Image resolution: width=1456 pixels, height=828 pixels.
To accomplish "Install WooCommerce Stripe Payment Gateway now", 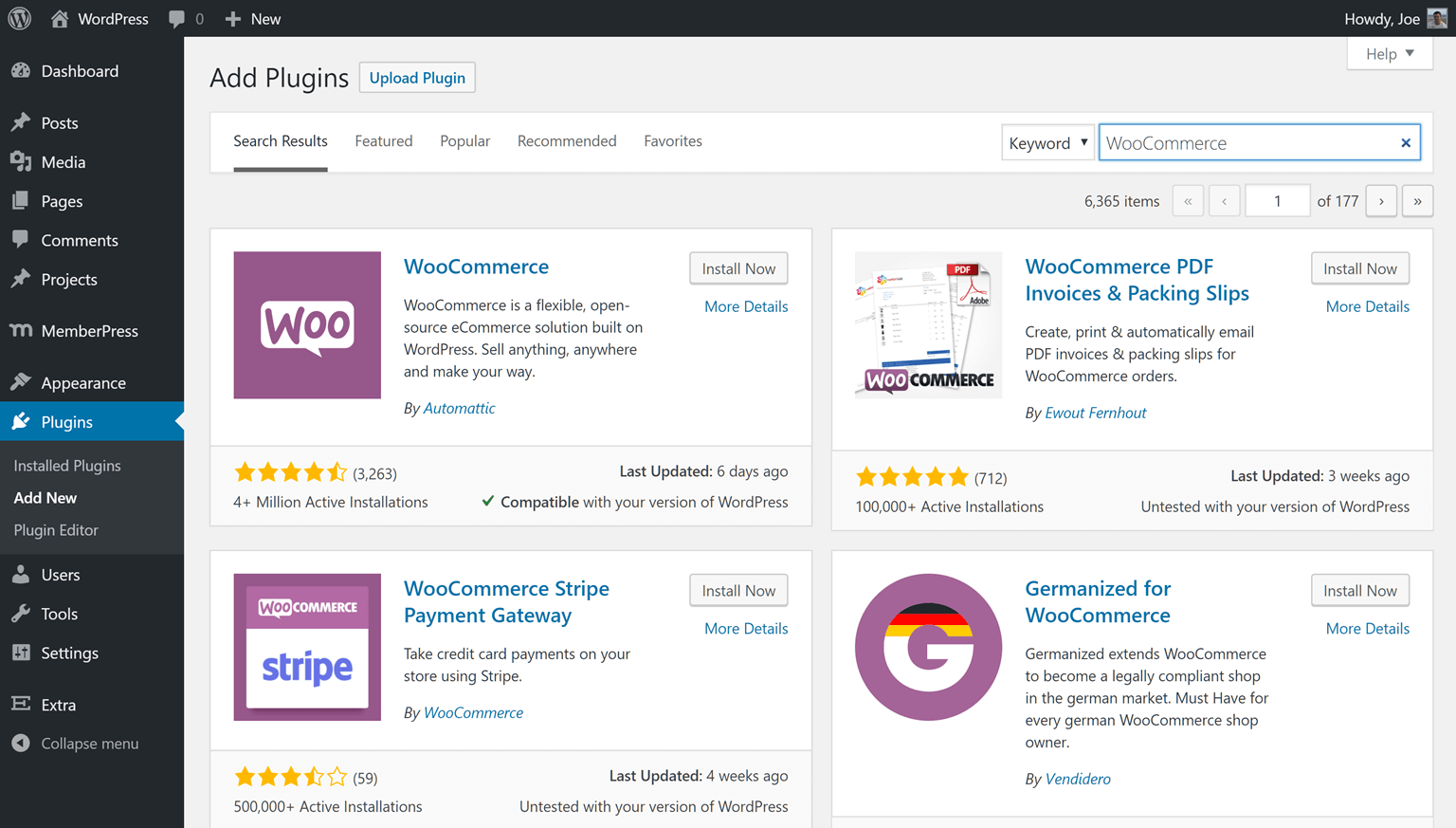I will 738,590.
